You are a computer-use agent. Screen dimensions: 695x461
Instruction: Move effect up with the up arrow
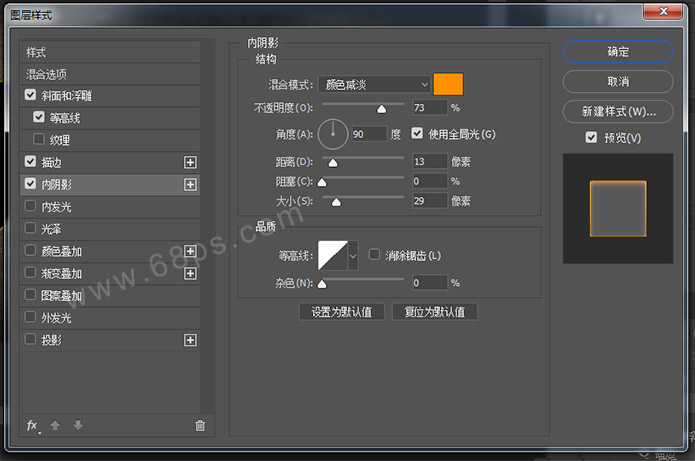pyautogui.click(x=55, y=426)
